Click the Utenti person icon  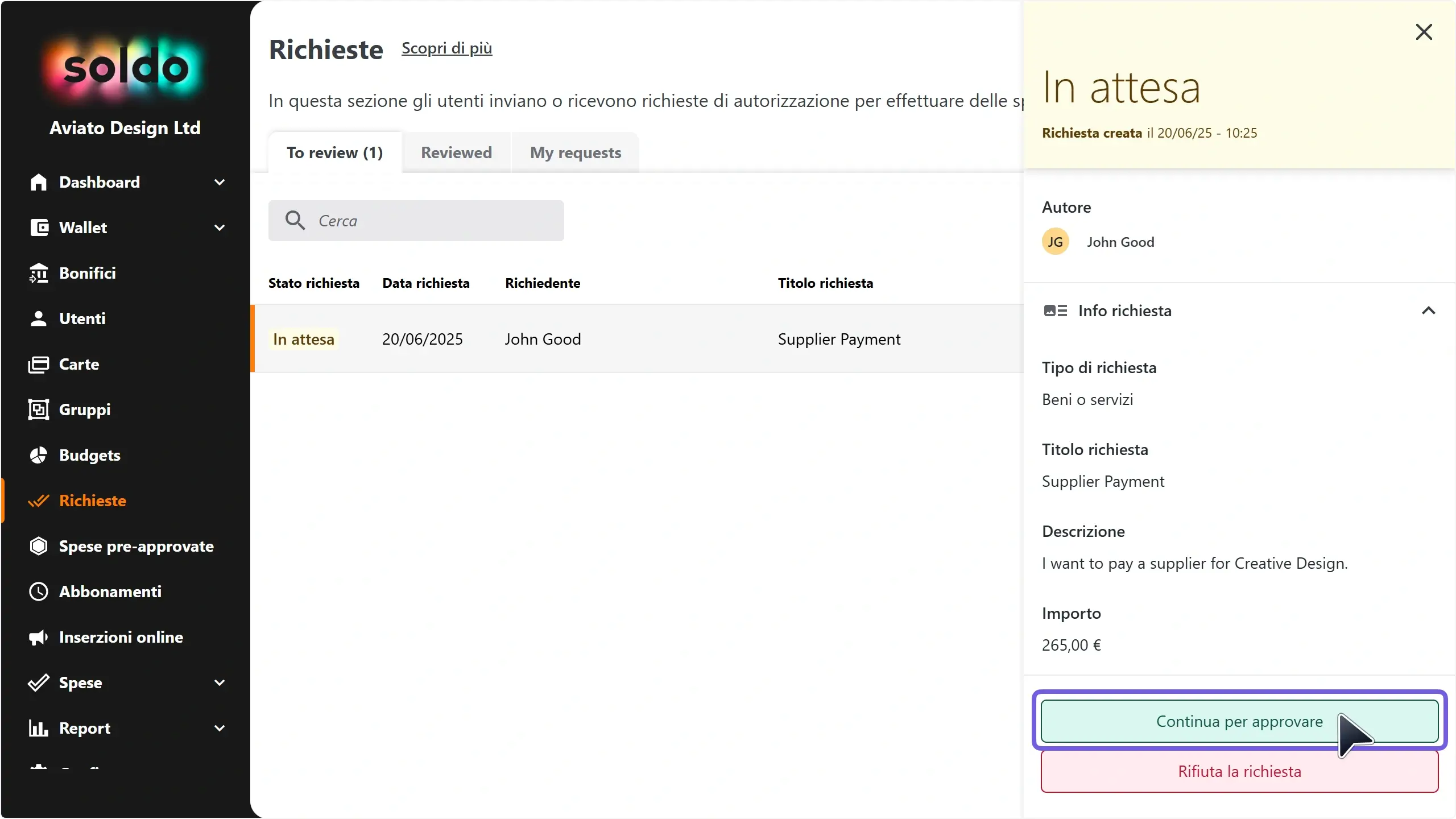pos(38,318)
